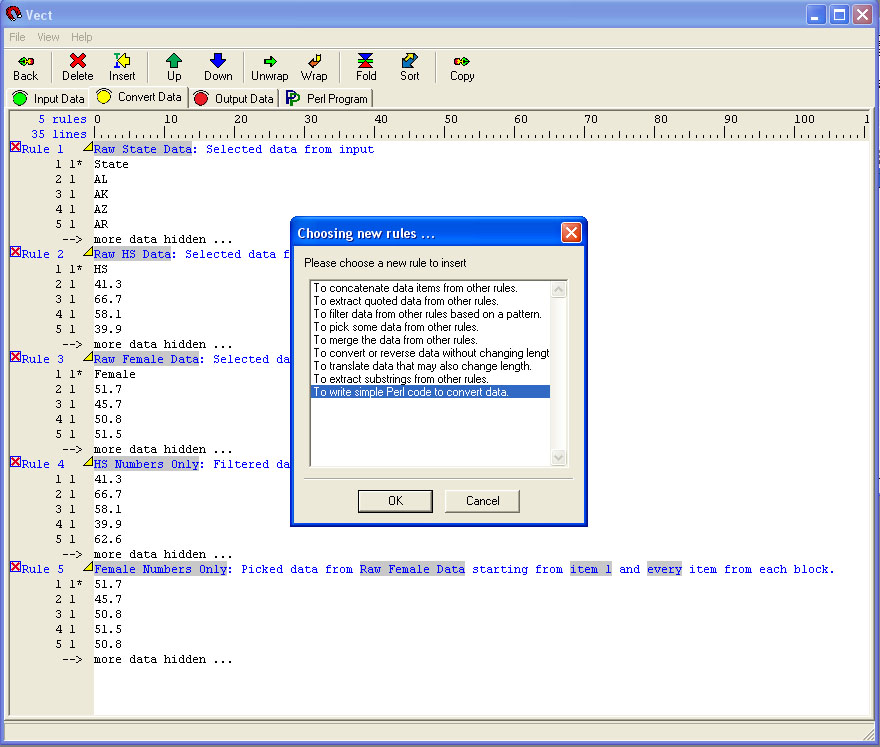Switch to the Input Data tab
This screenshot has height=747, width=880.
[x=49, y=99]
